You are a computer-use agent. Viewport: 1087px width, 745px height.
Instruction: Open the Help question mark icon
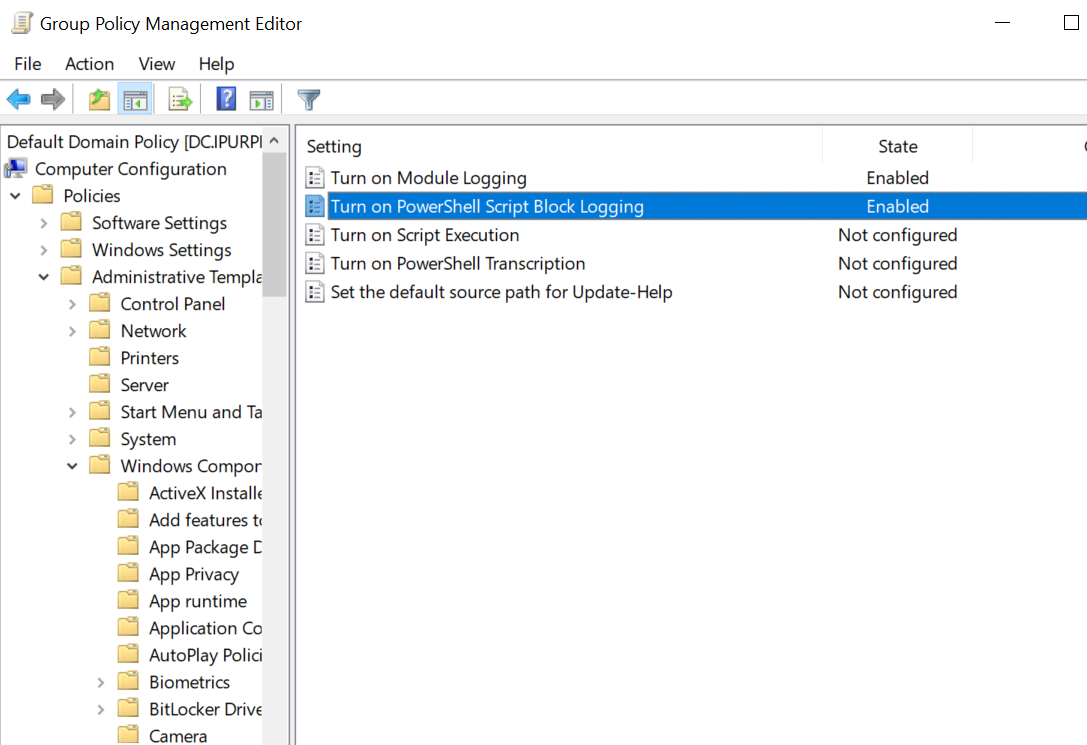point(226,99)
